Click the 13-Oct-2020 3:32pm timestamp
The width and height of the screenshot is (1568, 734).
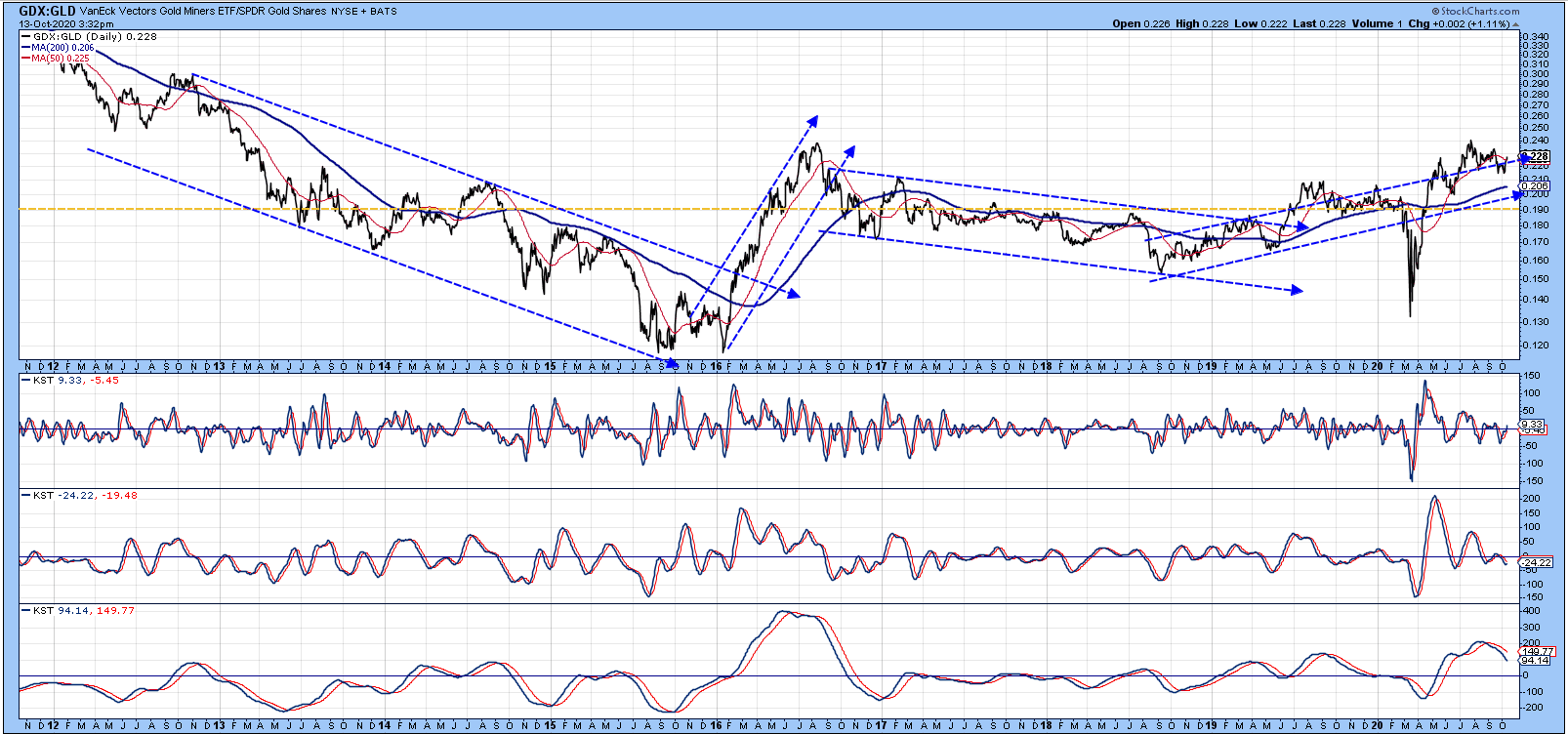pos(66,23)
